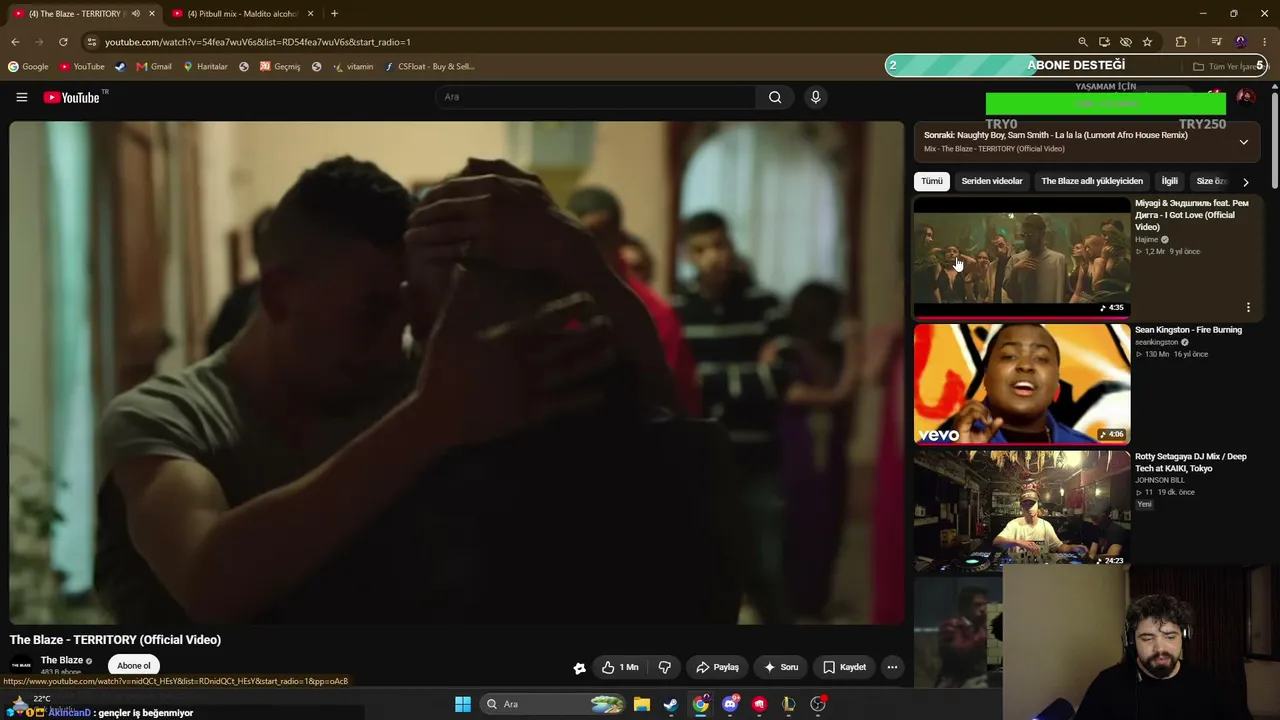Focus the YouTube Ara search field

(596, 97)
